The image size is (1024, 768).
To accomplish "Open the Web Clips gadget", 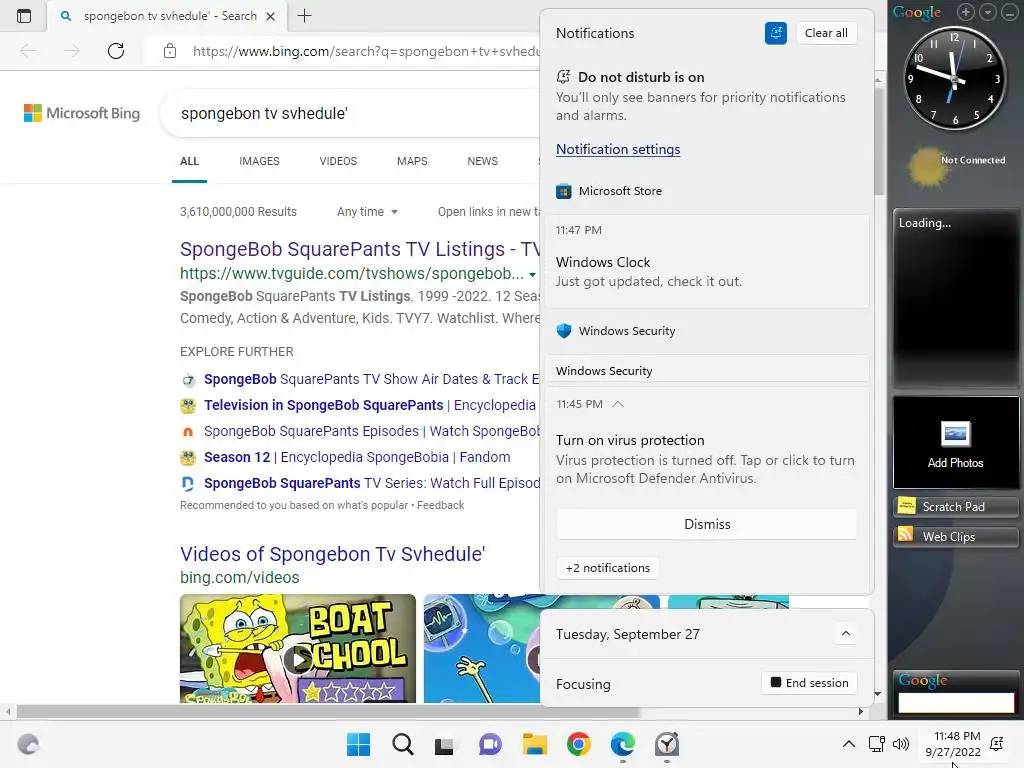I will [955, 536].
